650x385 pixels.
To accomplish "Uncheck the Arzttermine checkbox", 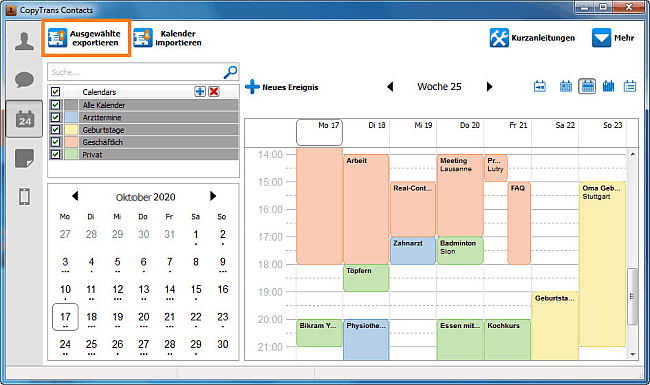I will [56, 117].
